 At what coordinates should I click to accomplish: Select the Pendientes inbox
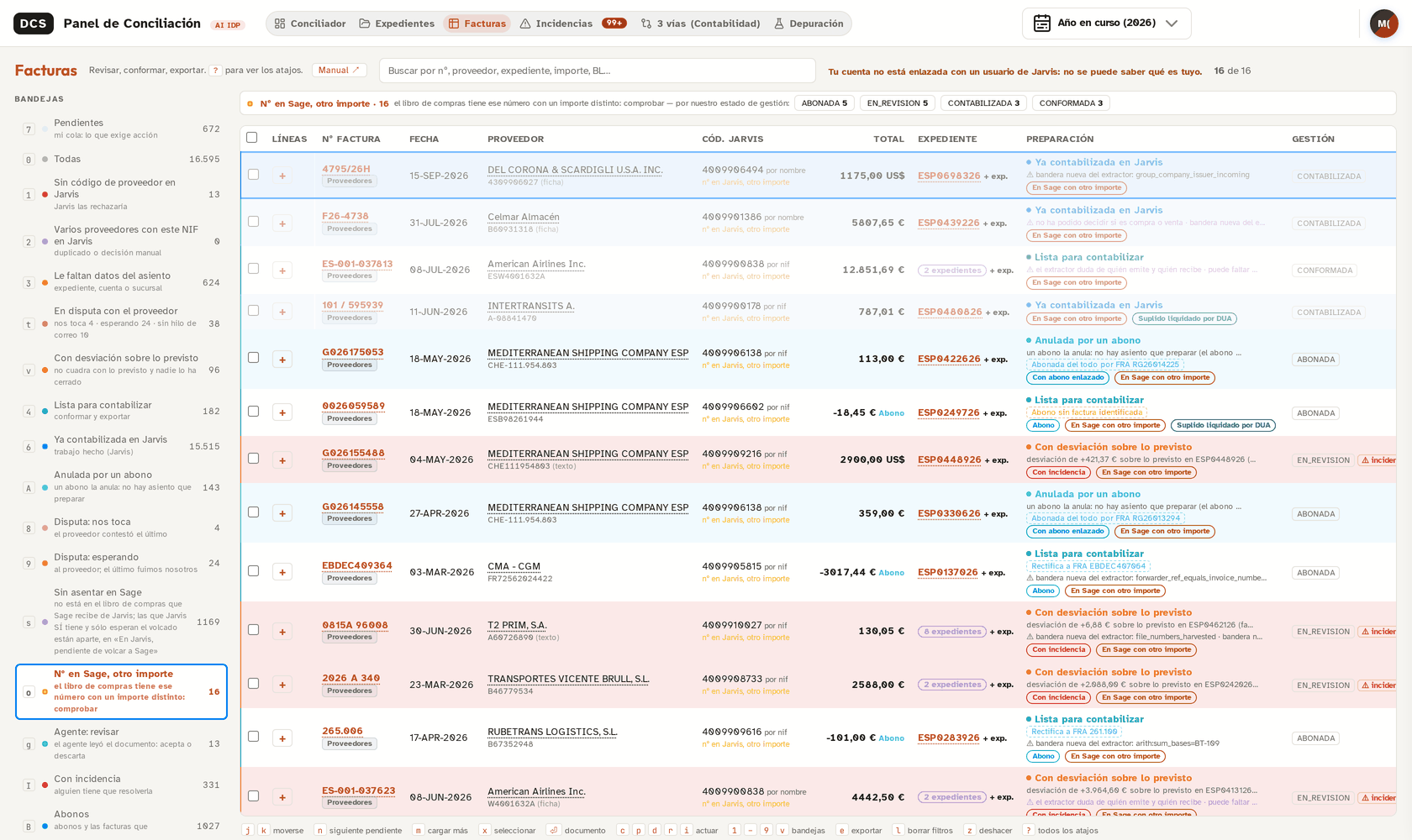121,129
